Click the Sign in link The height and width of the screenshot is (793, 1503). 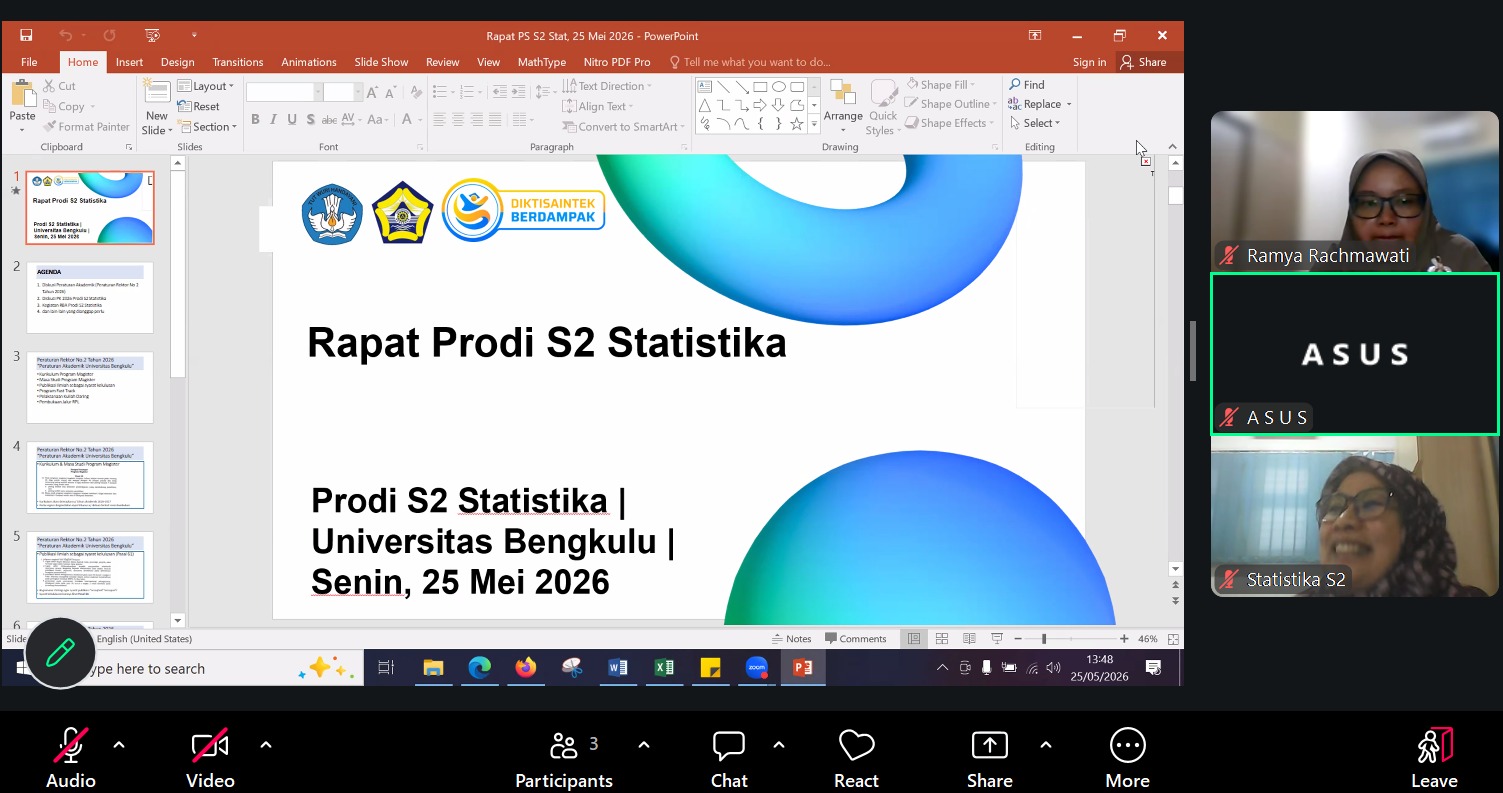(x=1089, y=62)
